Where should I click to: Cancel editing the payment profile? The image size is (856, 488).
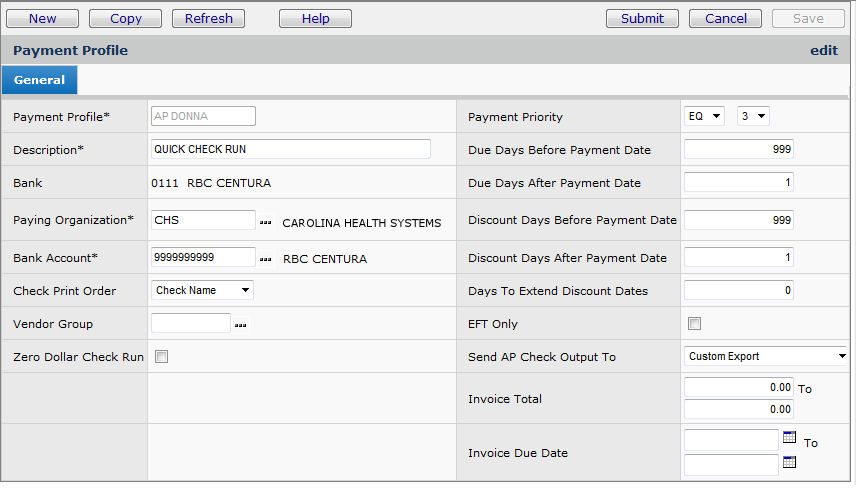click(x=725, y=18)
